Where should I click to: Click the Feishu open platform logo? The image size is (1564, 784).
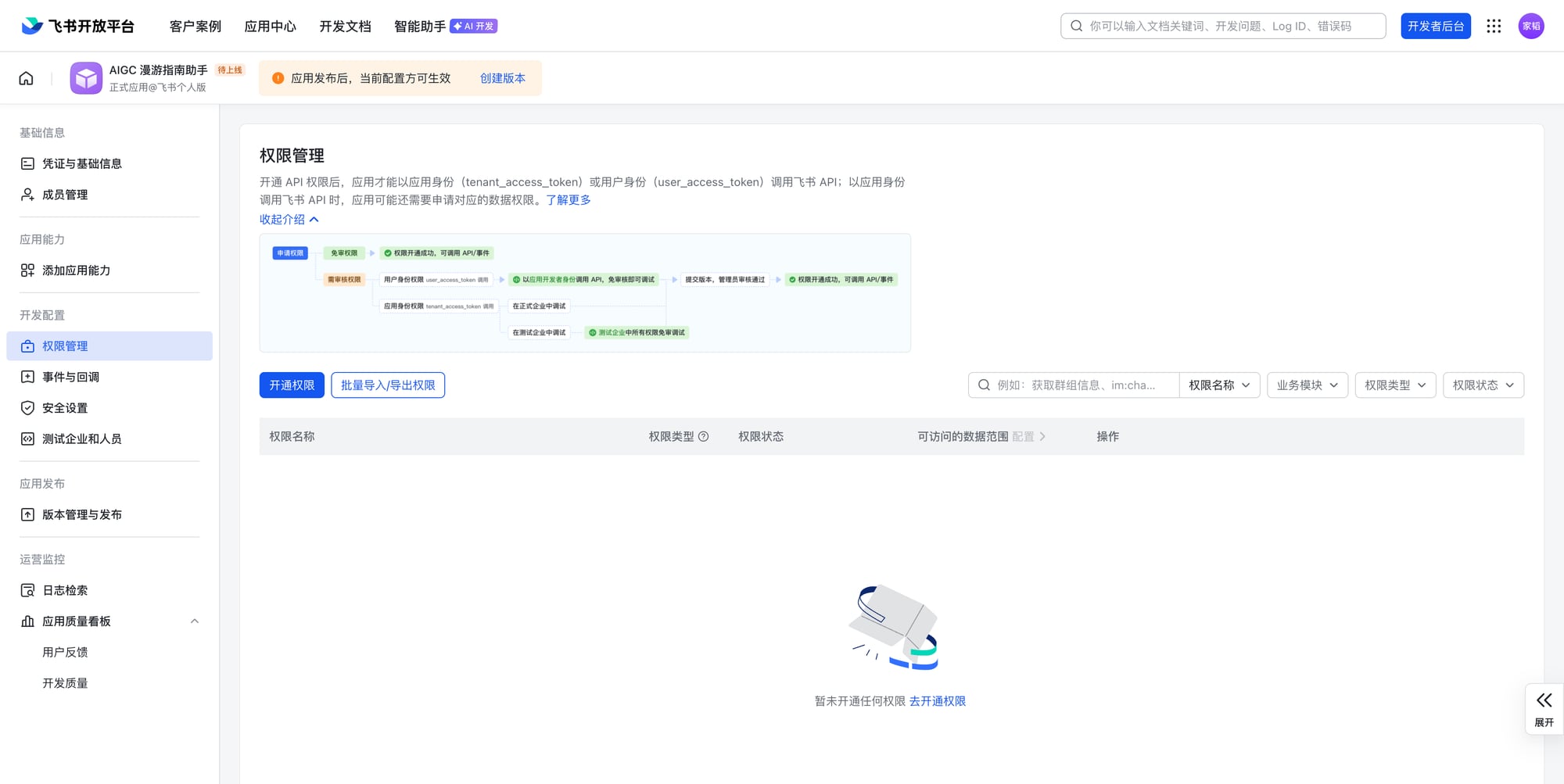coord(77,26)
